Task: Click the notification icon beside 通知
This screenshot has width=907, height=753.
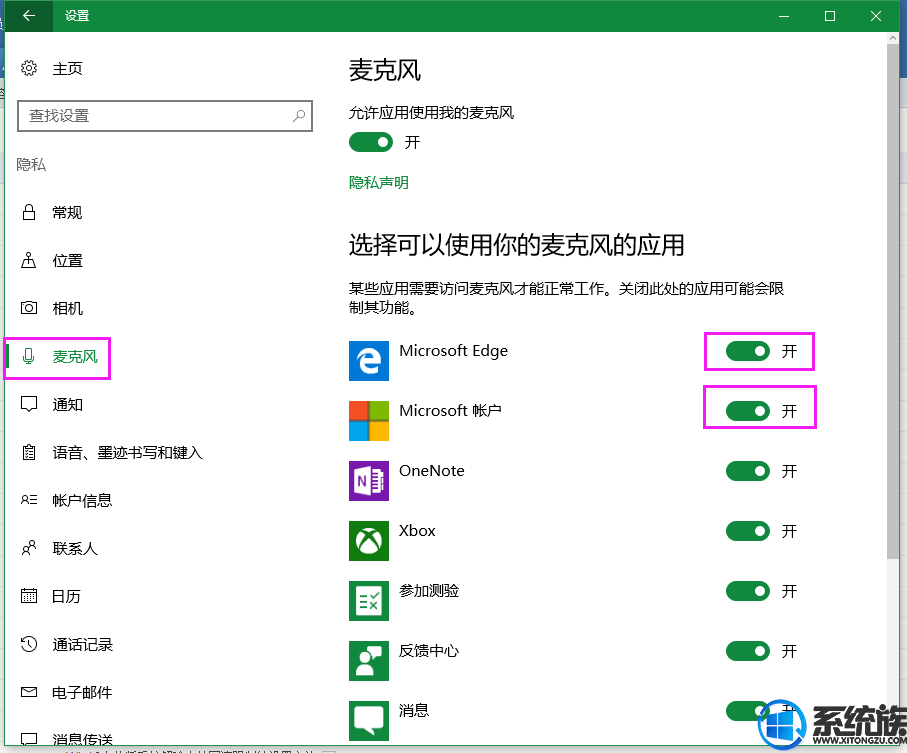Action: [29, 404]
